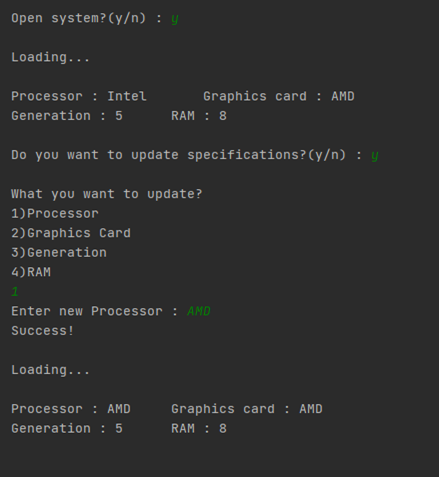Viewport: 439px width, 477px height.
Task: Click the last 'RAM : 8' text
Action: coord(199,429)
